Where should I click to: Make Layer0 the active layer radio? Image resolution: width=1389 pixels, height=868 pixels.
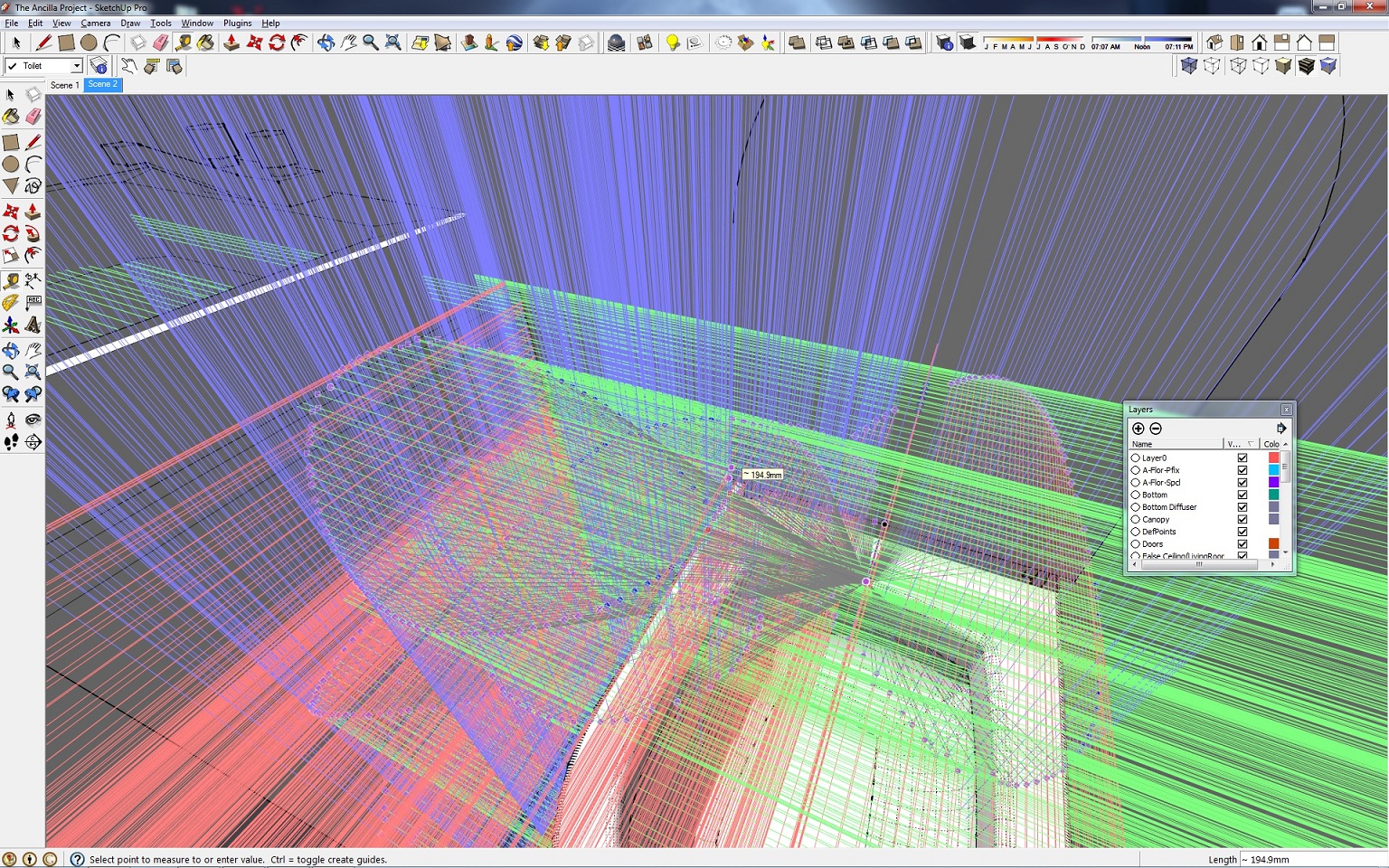(x=1136, y=458)
